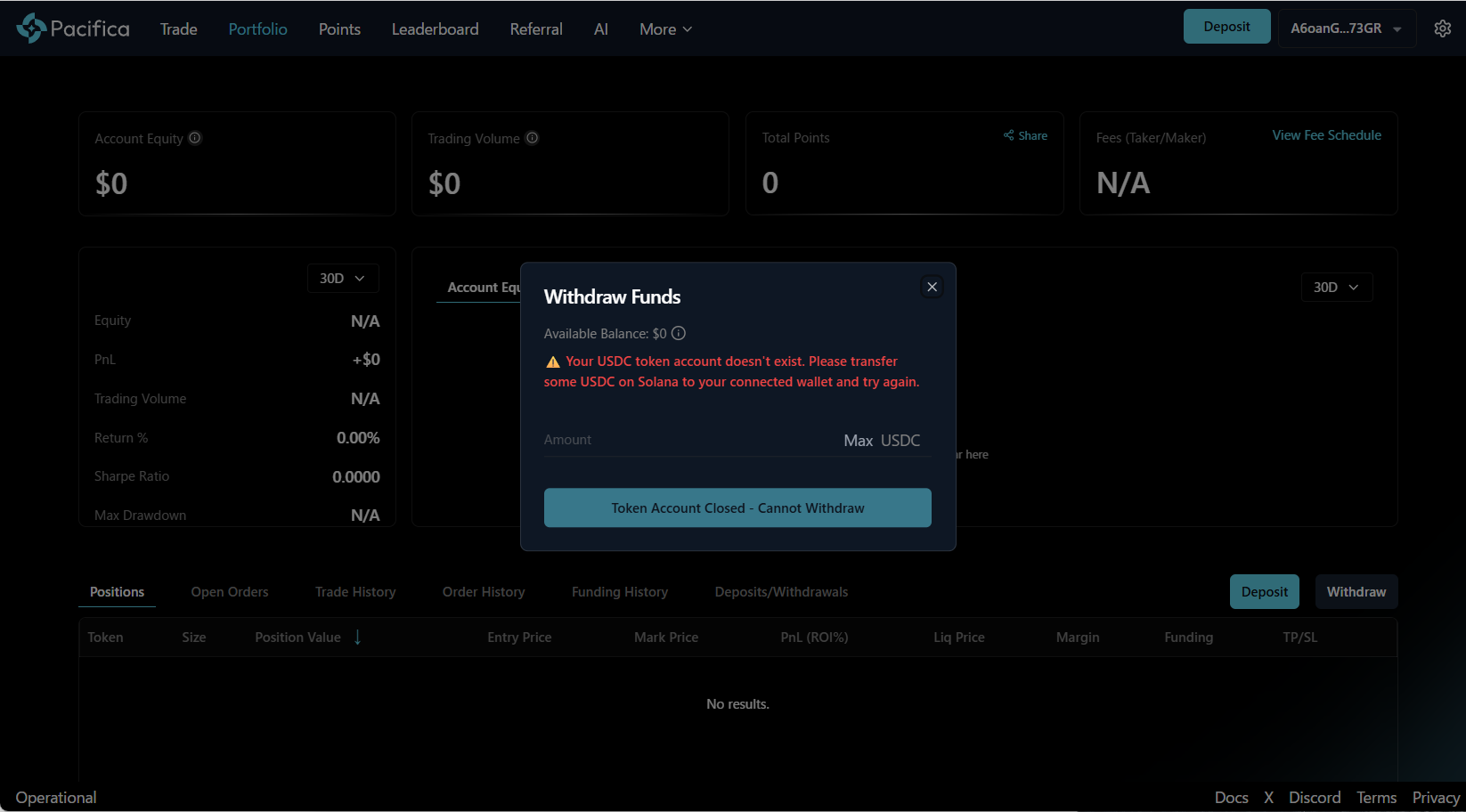This screenshot has height=812, width=1466.
Task: Go to the Leaderboard page
Action: (x=435, y=29)
